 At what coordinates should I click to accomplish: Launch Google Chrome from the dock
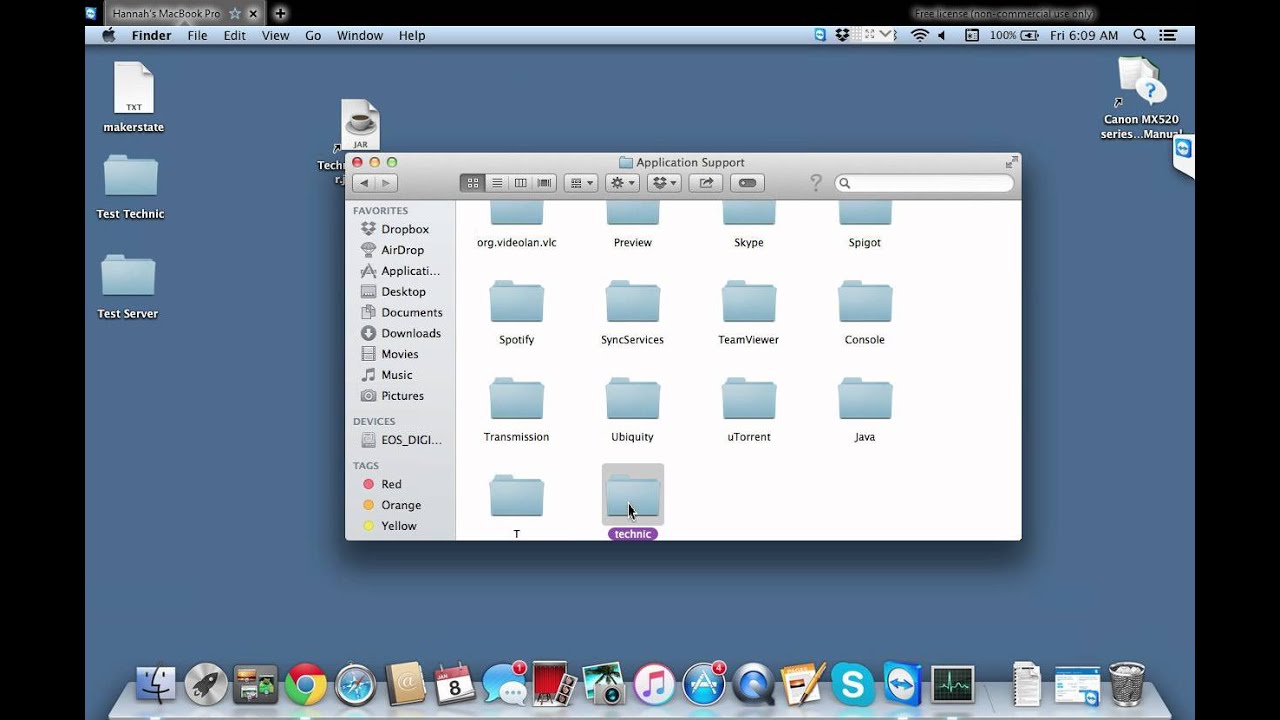305,684
